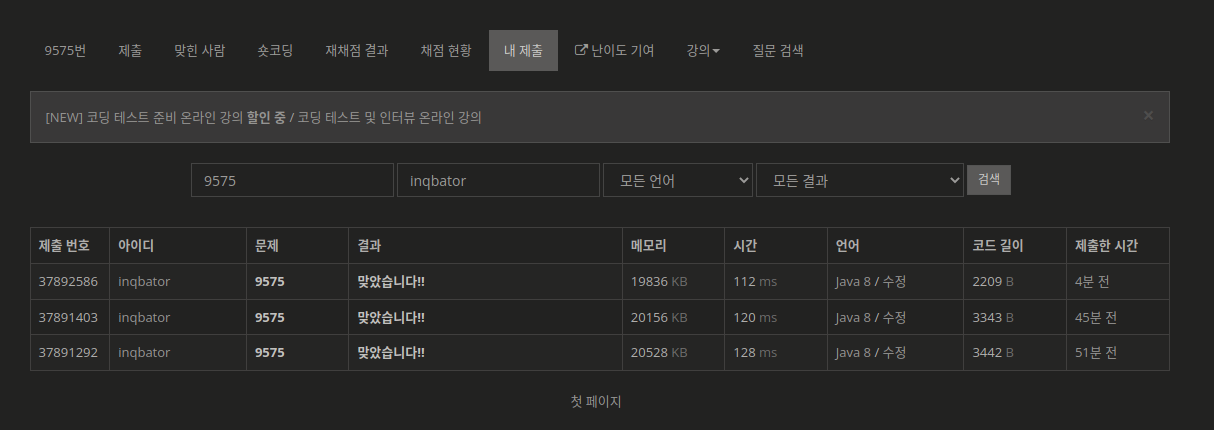Open the 재채점 결과 tab
Screen dimensions: 1214x430
[357, 50]
